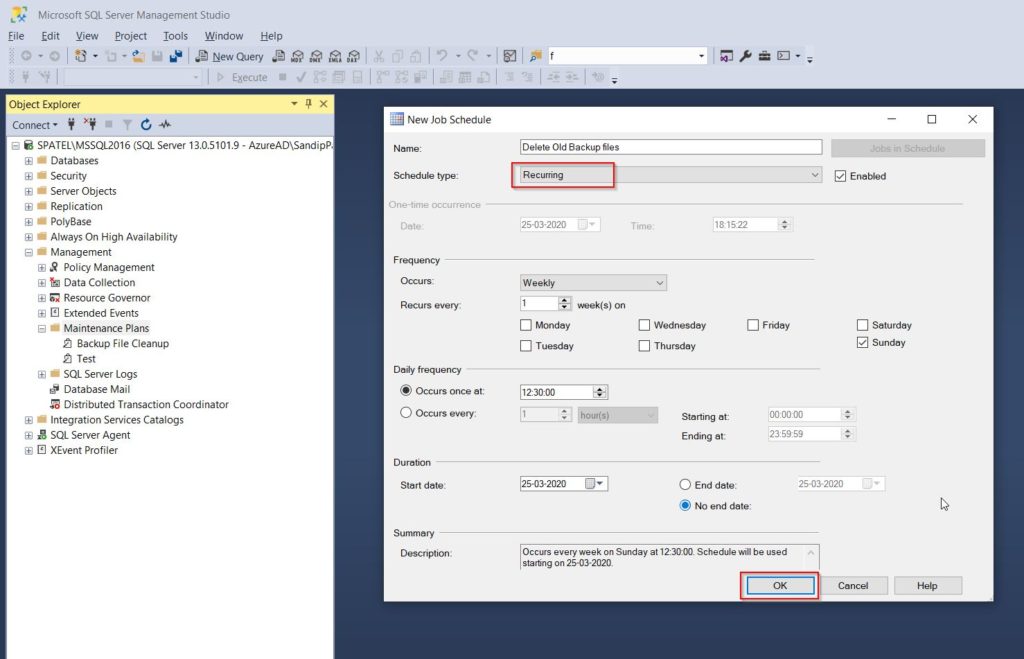Open Properties window via the wrench icon
This screenshot has height=659, width=1024.
tap(745, 56)
